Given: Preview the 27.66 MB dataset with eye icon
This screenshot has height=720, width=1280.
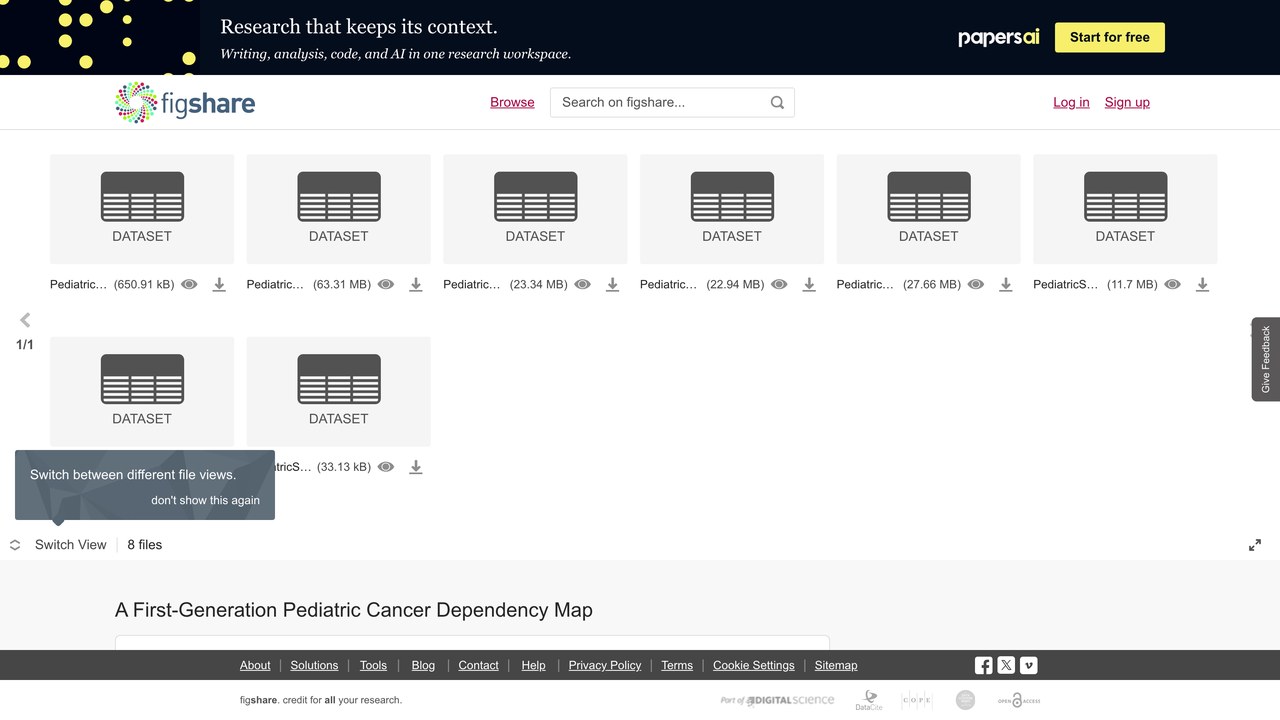Looking at the screenshot, I should 976,285.
